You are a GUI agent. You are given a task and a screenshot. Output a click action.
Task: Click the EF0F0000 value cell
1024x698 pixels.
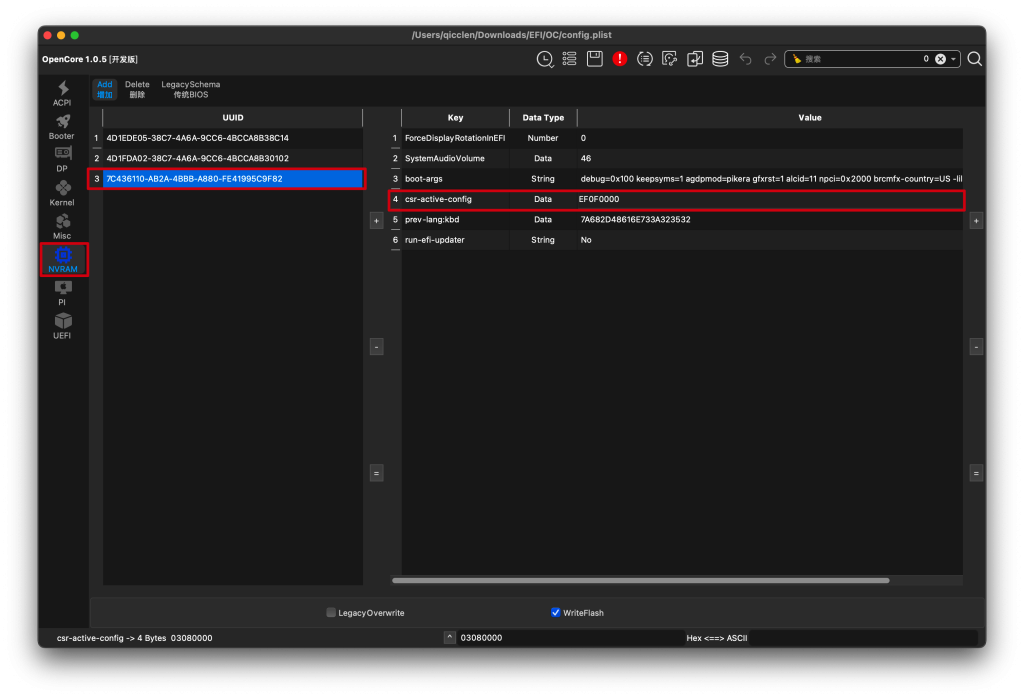coord(770,199)
